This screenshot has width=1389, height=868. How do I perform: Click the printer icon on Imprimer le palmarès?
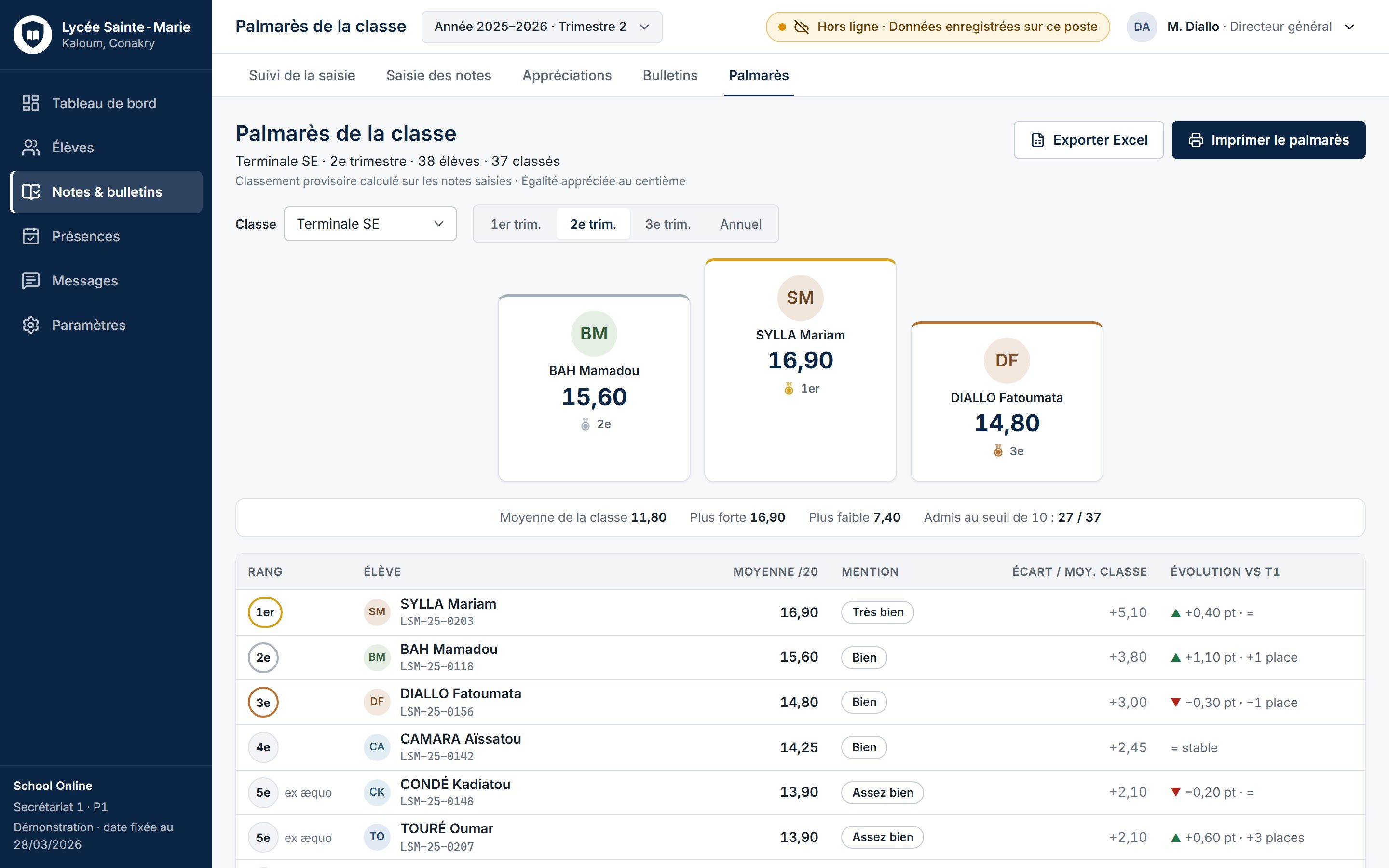1196,140
